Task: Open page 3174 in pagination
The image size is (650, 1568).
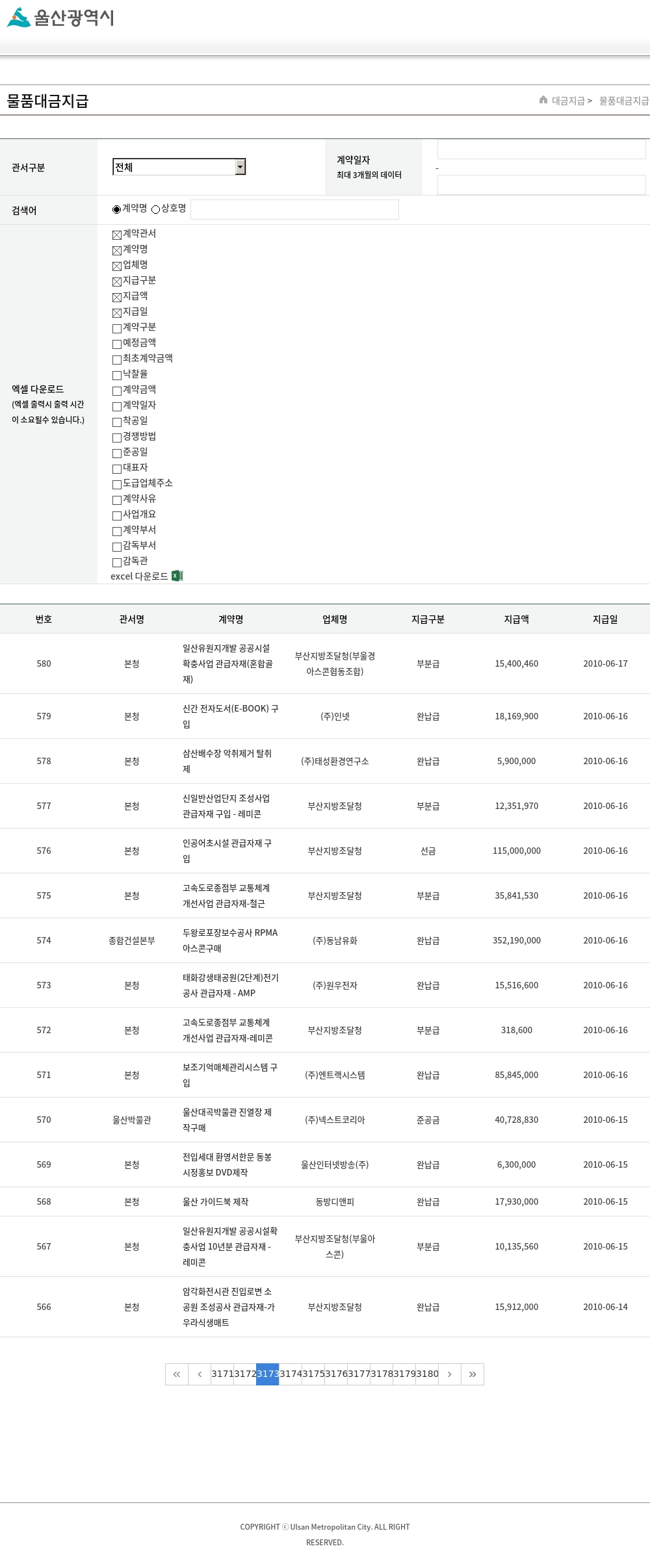Action: (x=291, y=1374)
